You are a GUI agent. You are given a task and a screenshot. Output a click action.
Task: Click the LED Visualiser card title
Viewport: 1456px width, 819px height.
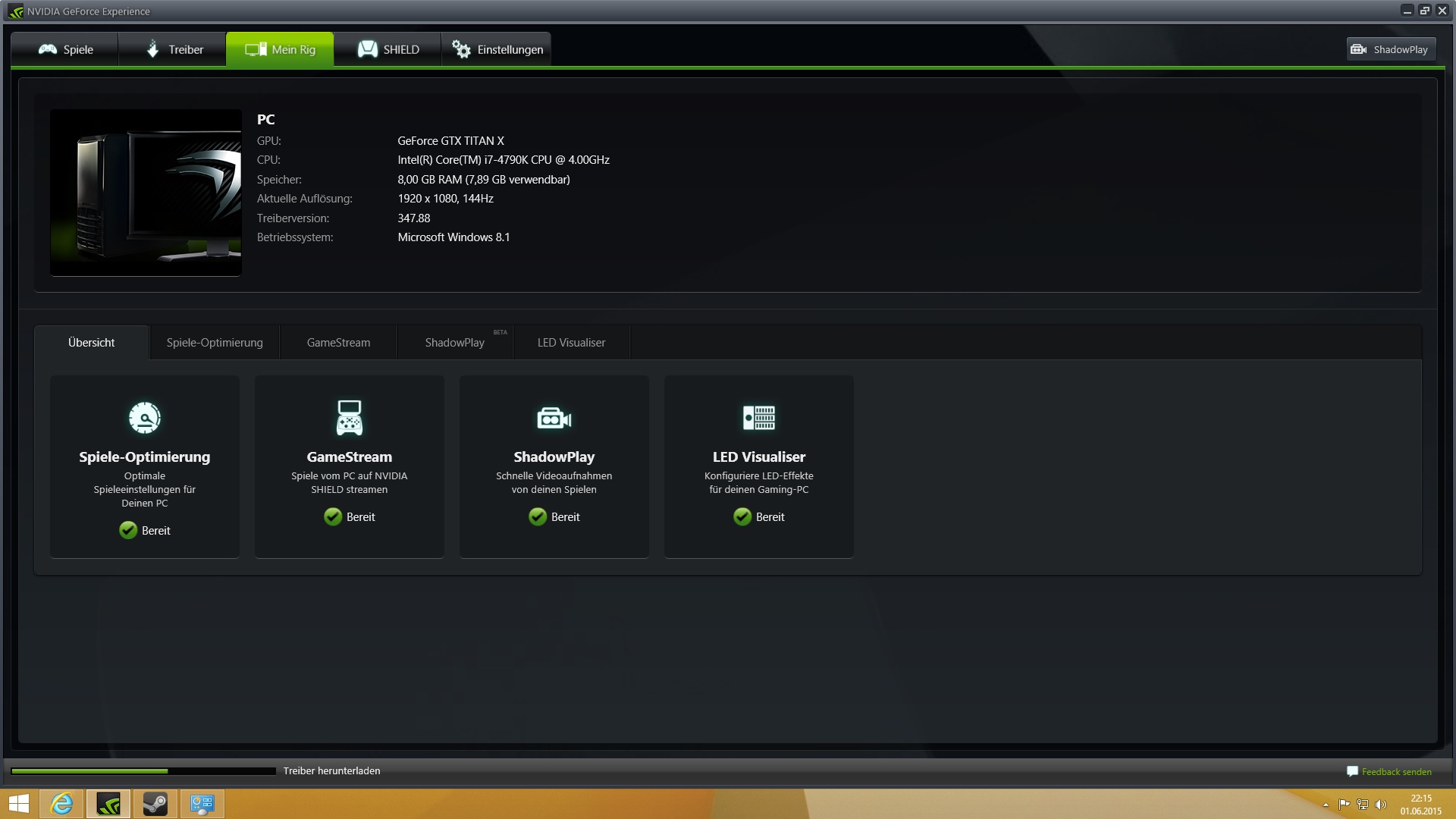click(x=759, y=457)
